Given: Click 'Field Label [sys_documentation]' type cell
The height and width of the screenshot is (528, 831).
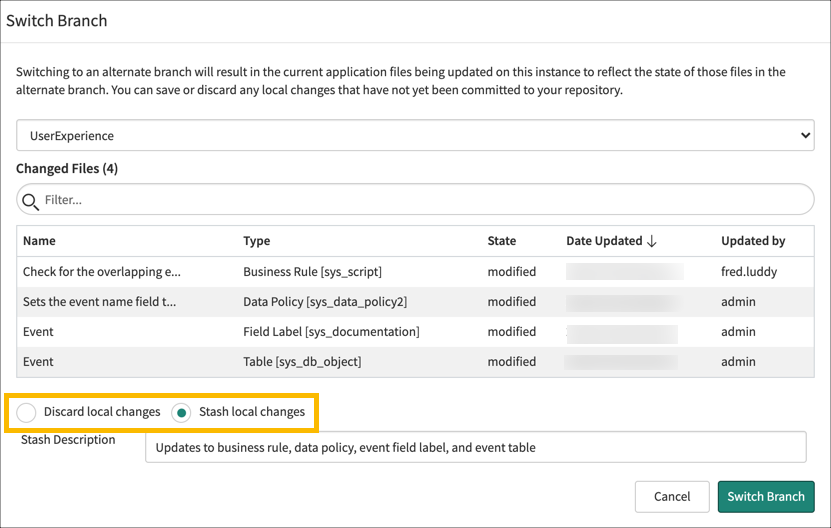Looking at the screenshot, I should 331,332.
